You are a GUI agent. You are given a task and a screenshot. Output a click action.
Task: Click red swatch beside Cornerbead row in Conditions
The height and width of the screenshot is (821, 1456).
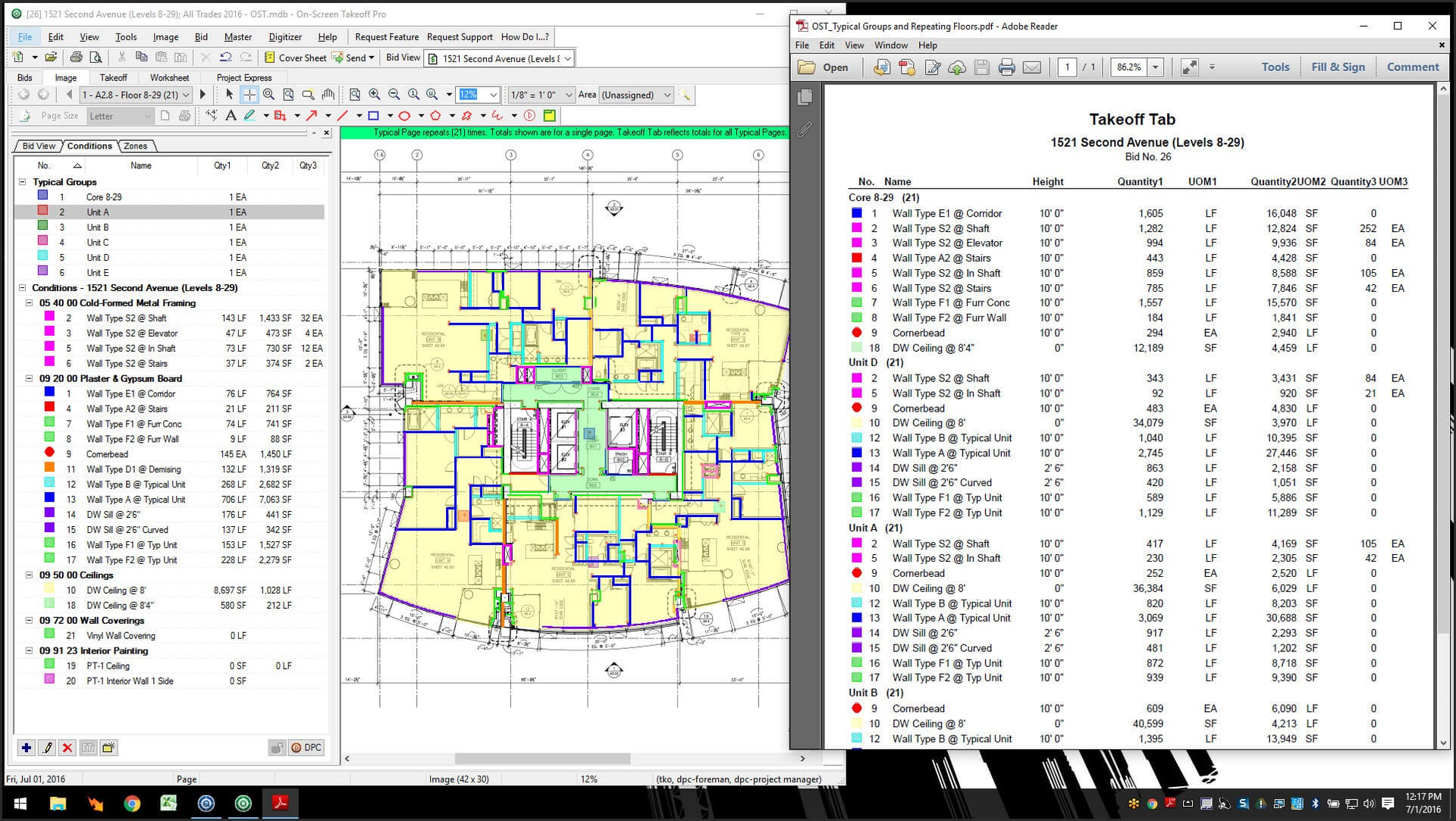49,453
